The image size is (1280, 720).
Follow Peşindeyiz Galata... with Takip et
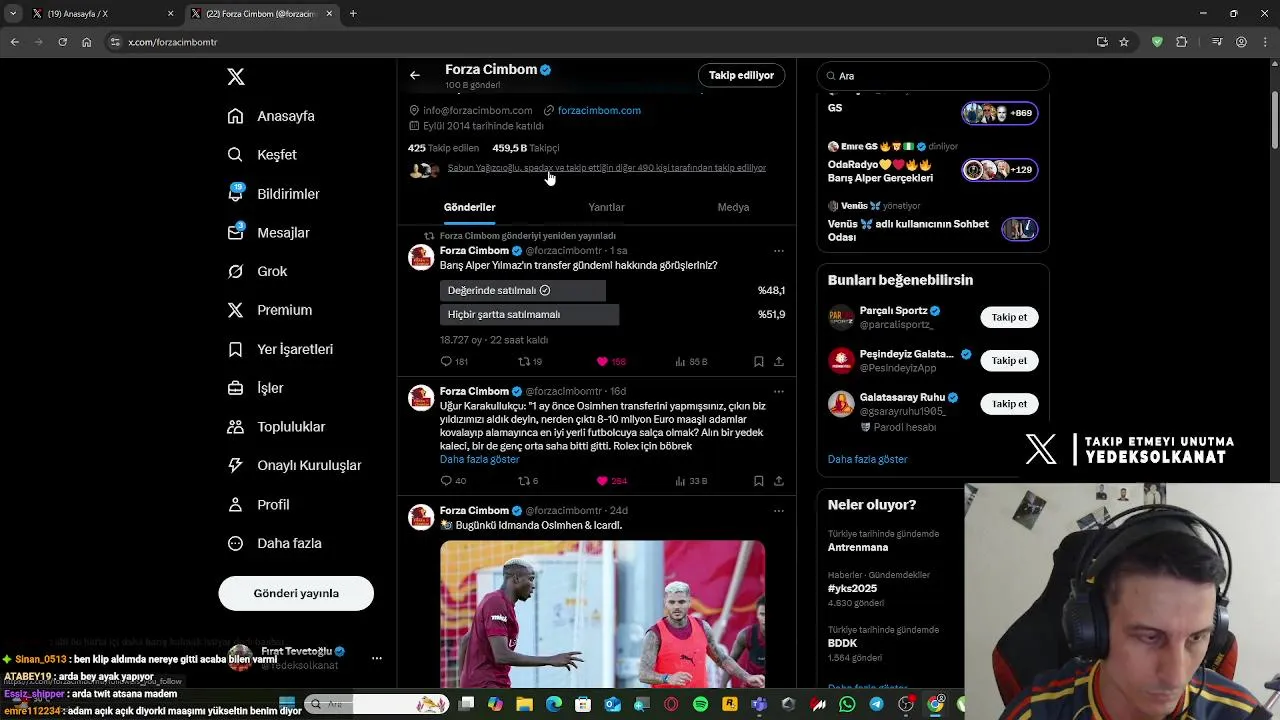coord(1009,360)
